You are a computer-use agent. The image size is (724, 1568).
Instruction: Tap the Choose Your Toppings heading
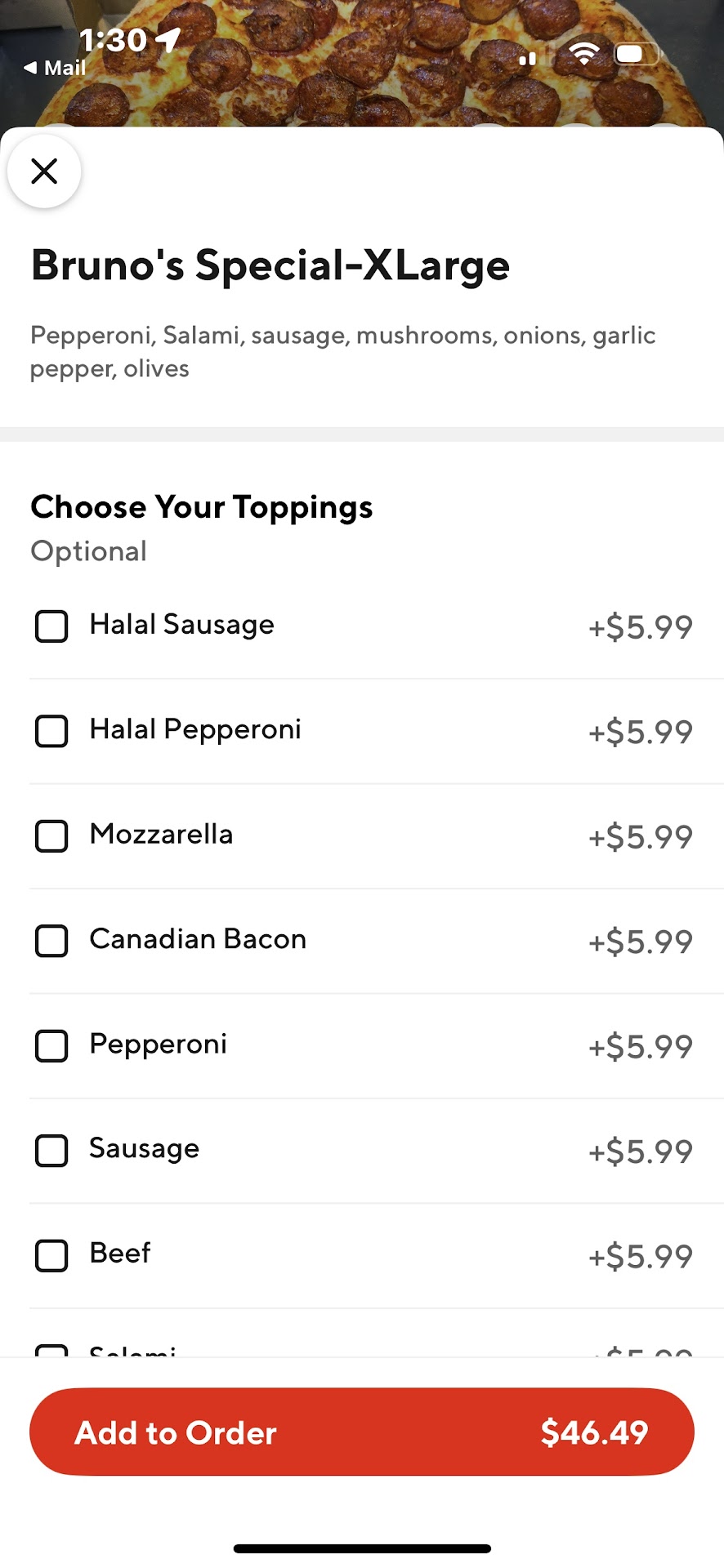click(202, 507)
